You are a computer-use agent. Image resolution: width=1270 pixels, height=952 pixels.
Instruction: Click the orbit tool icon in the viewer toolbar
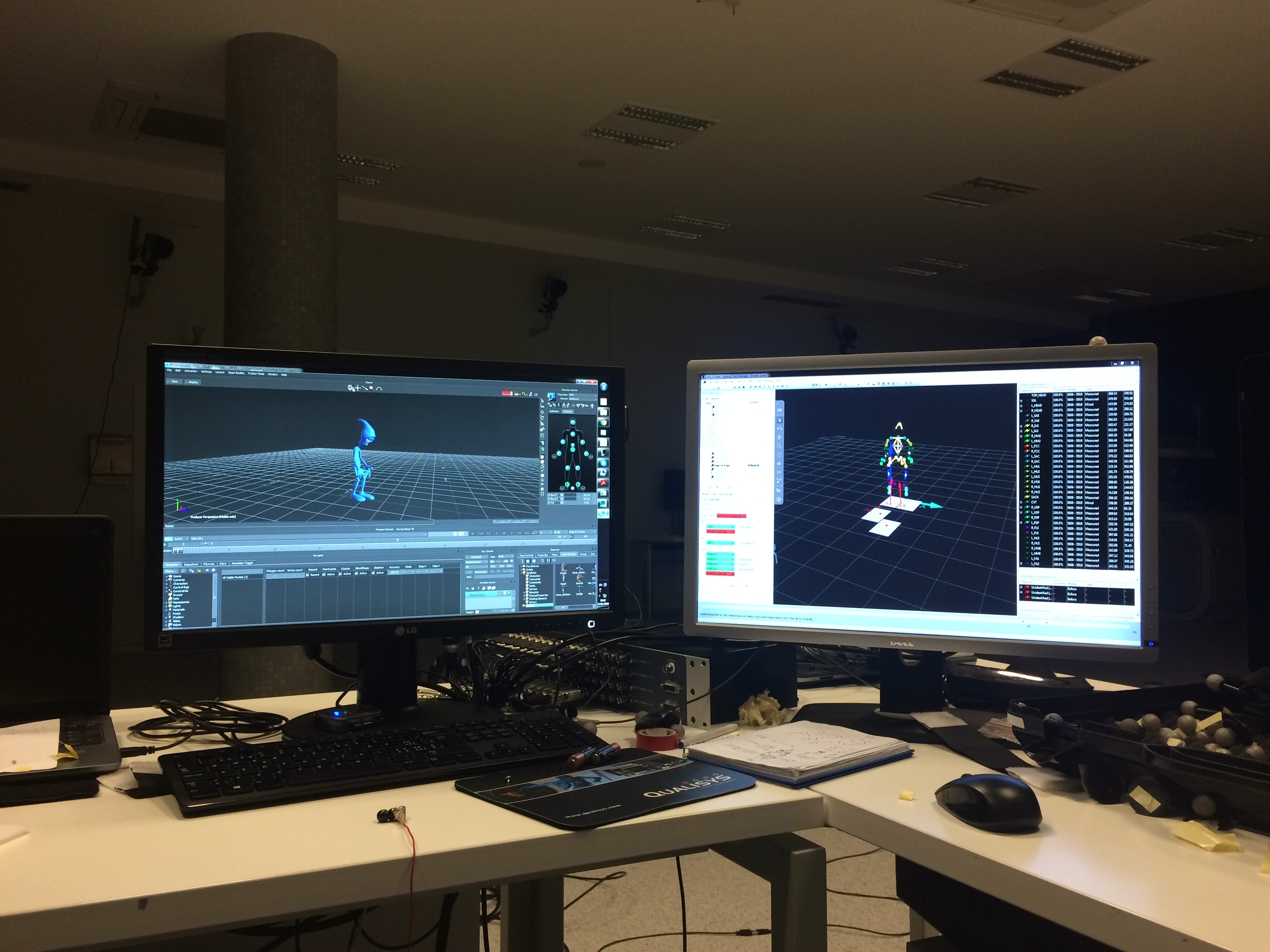pos(350,388)
